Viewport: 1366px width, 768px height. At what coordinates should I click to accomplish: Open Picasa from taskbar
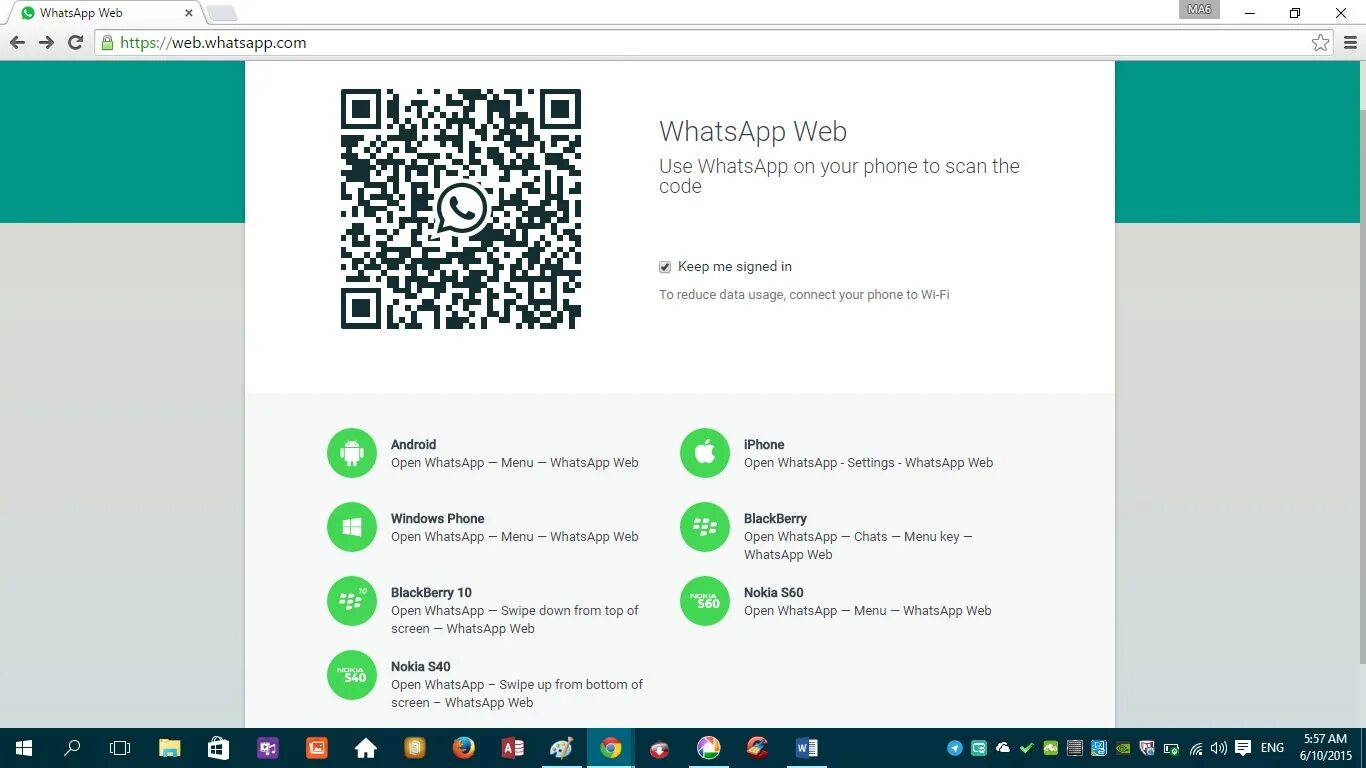[x=708, y=748]
